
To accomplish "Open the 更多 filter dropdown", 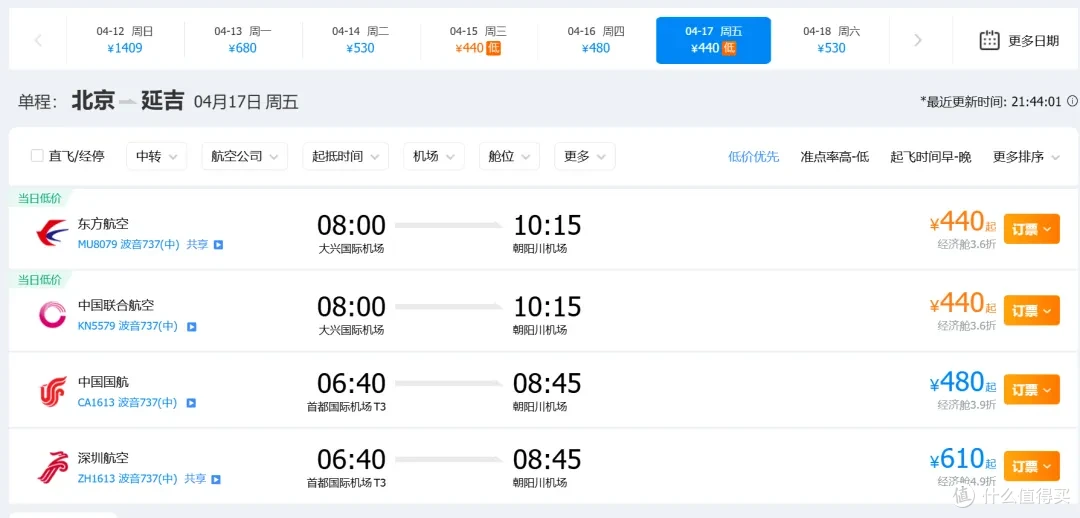I will (585, 156).
